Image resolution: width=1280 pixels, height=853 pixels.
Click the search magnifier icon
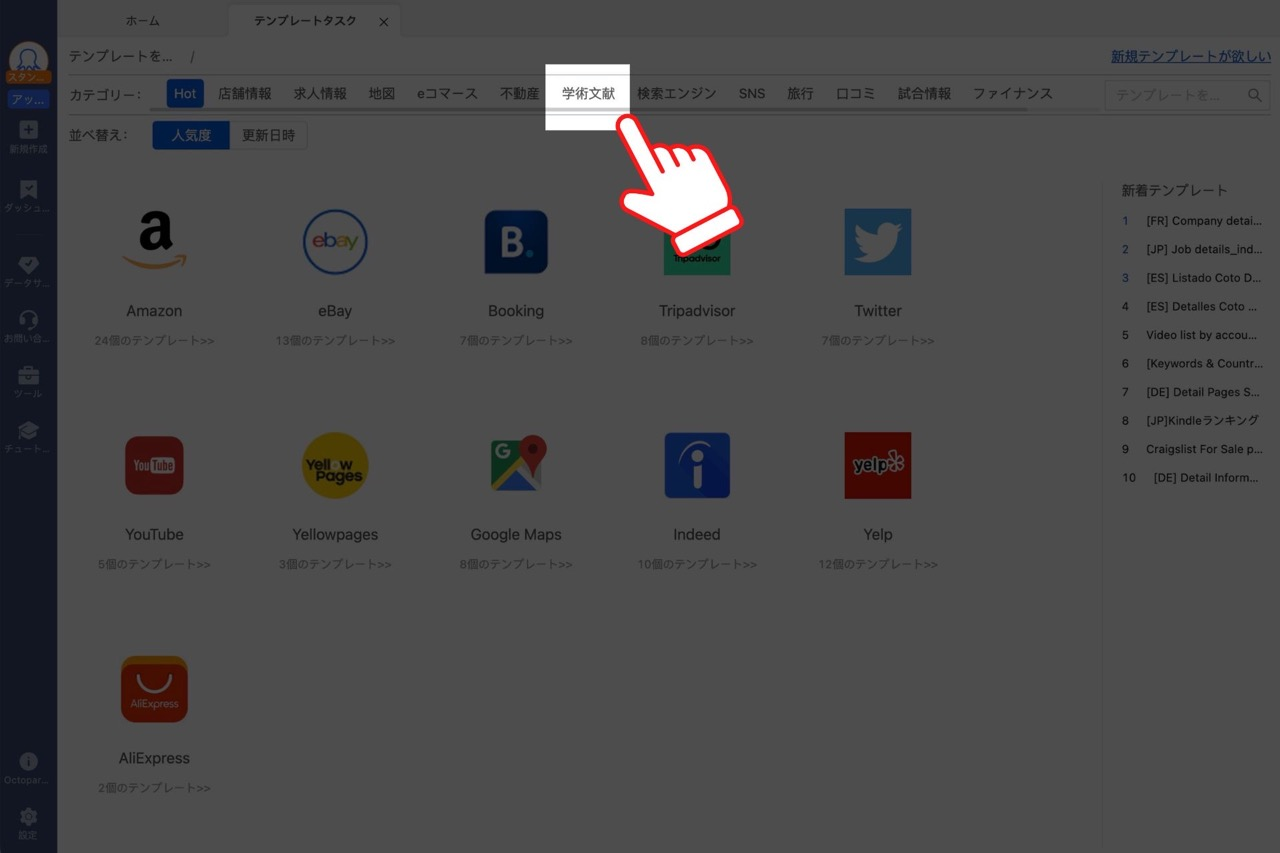pos(1255,95)
